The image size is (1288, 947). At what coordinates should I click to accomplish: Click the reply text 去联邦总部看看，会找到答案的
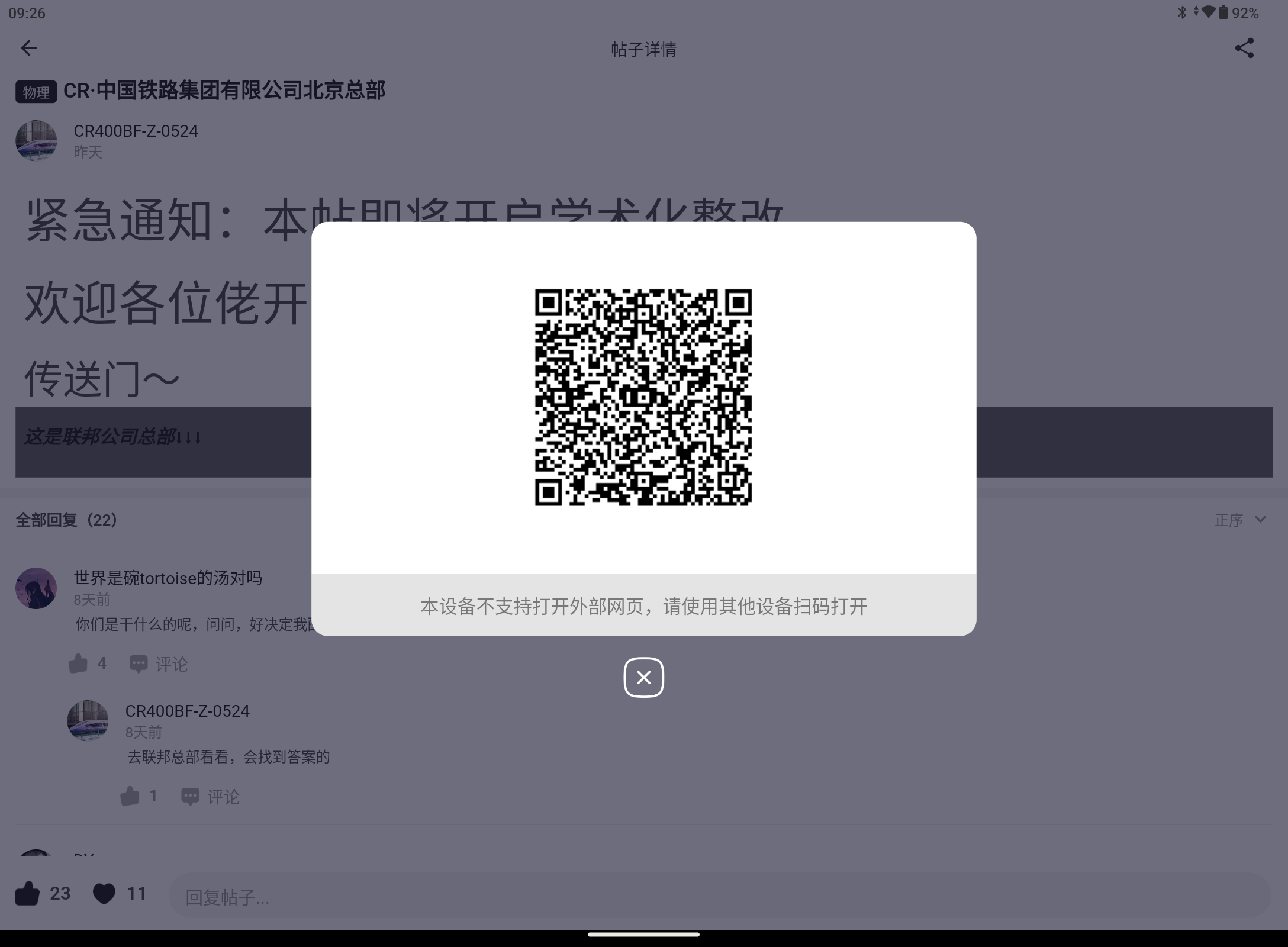click(x=228, y=757)
